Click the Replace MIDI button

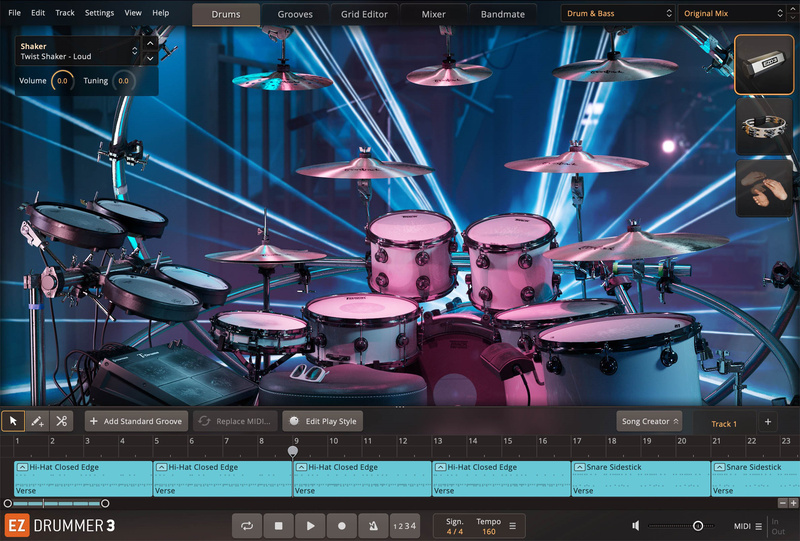pyautogui.click(x=235, y=422)
